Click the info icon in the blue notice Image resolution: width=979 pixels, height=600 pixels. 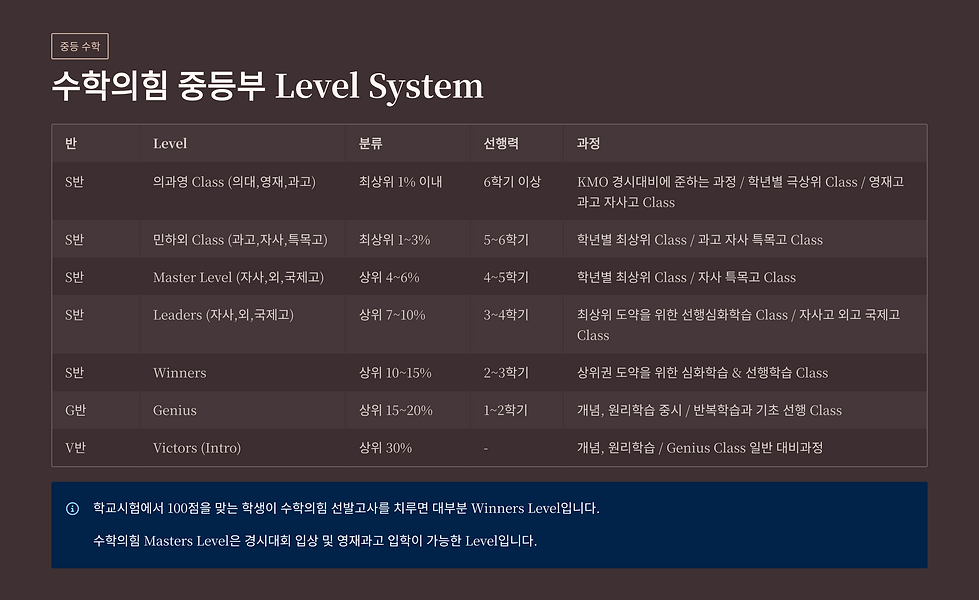pos(72,508)
